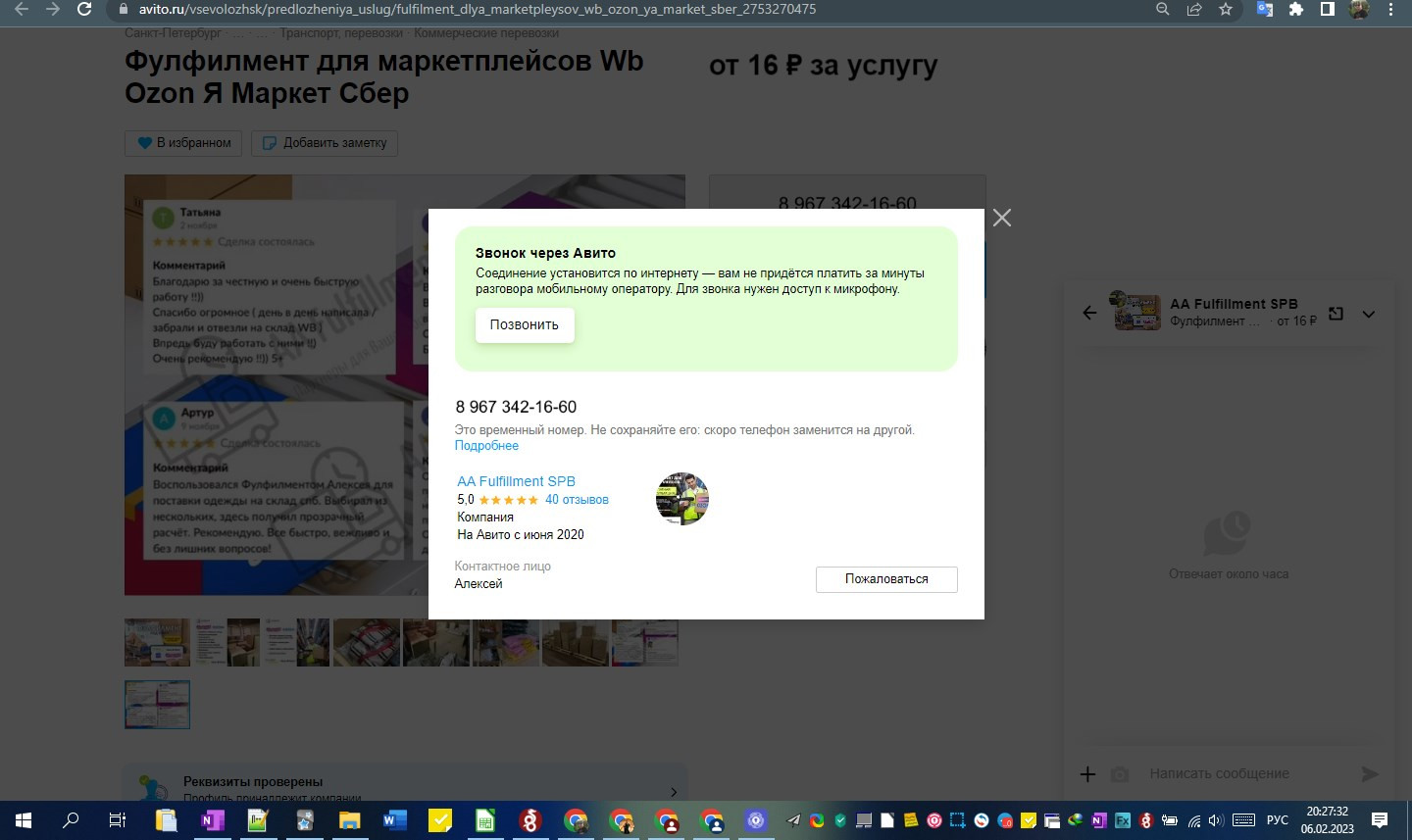Click the share page icon

(x=1194, y=9)
